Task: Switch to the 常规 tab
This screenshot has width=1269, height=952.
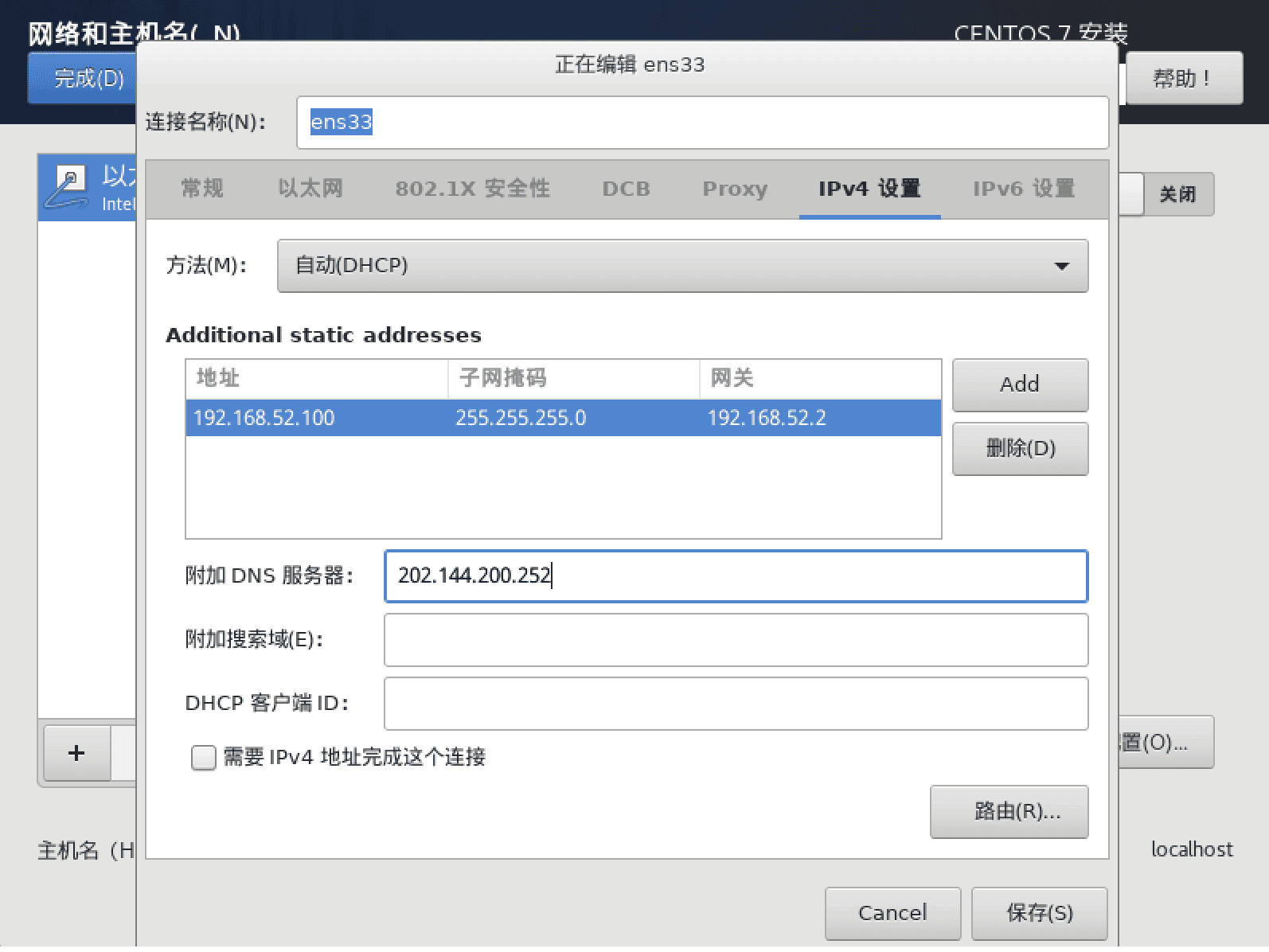Action: (202, 189)
